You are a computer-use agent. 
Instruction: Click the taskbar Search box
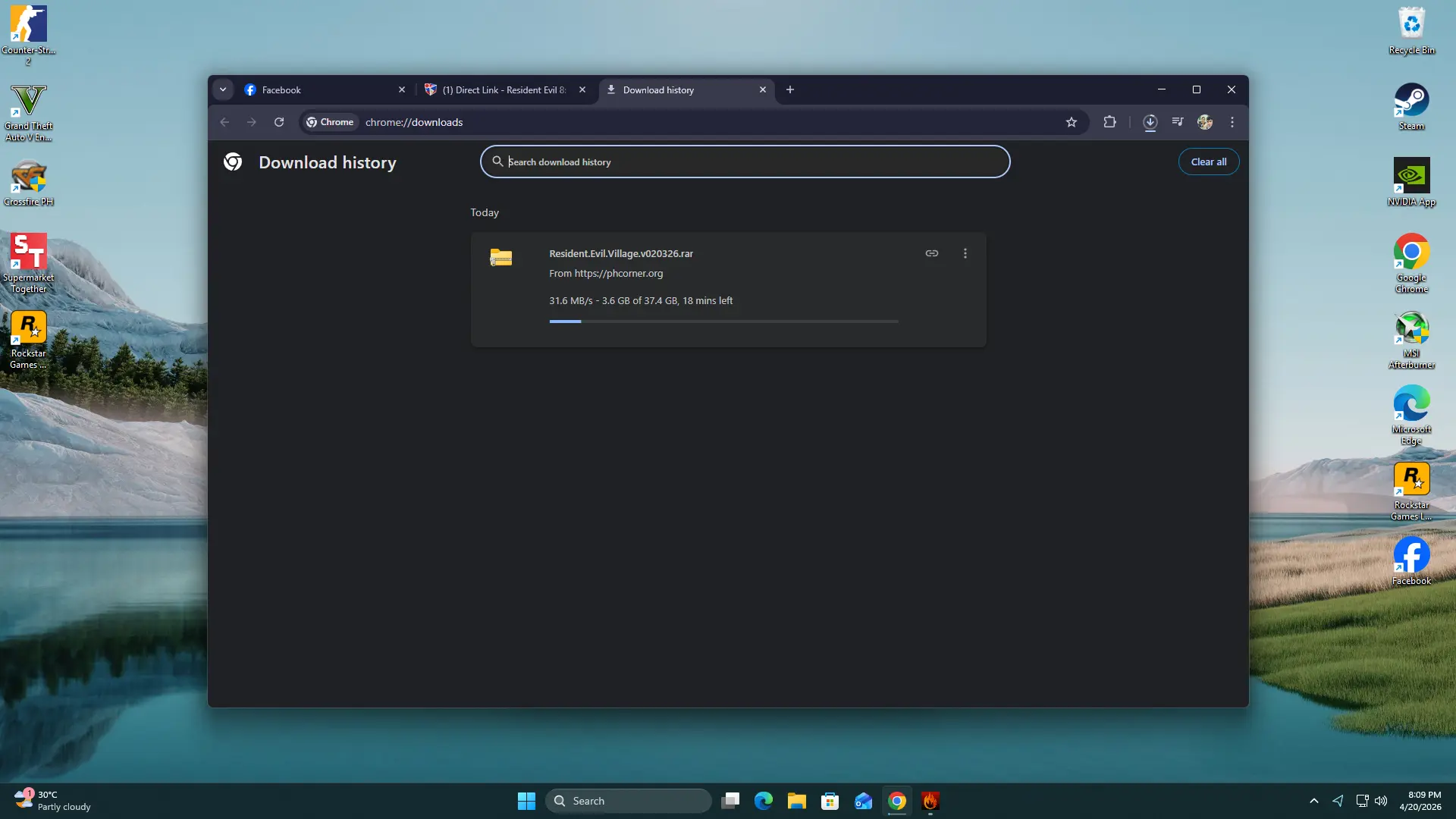point(628,801)
